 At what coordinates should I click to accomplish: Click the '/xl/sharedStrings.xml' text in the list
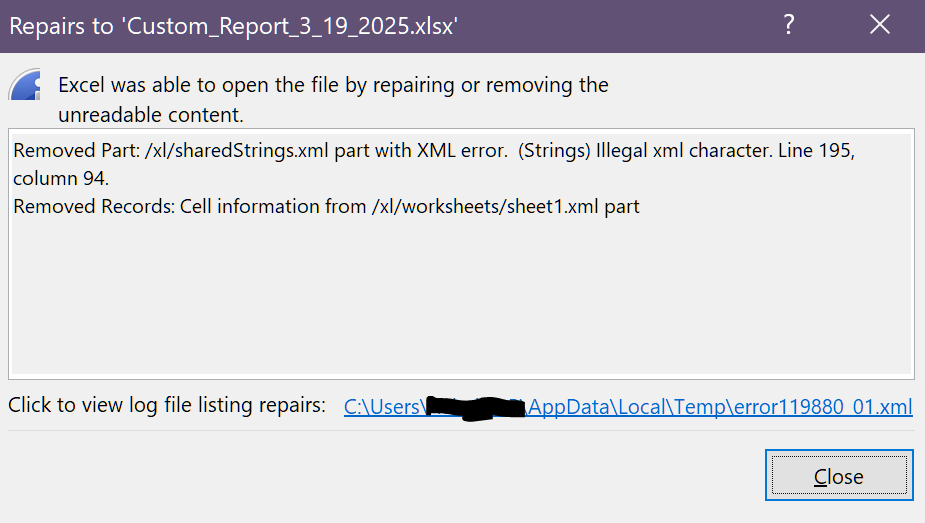(237, 151)
